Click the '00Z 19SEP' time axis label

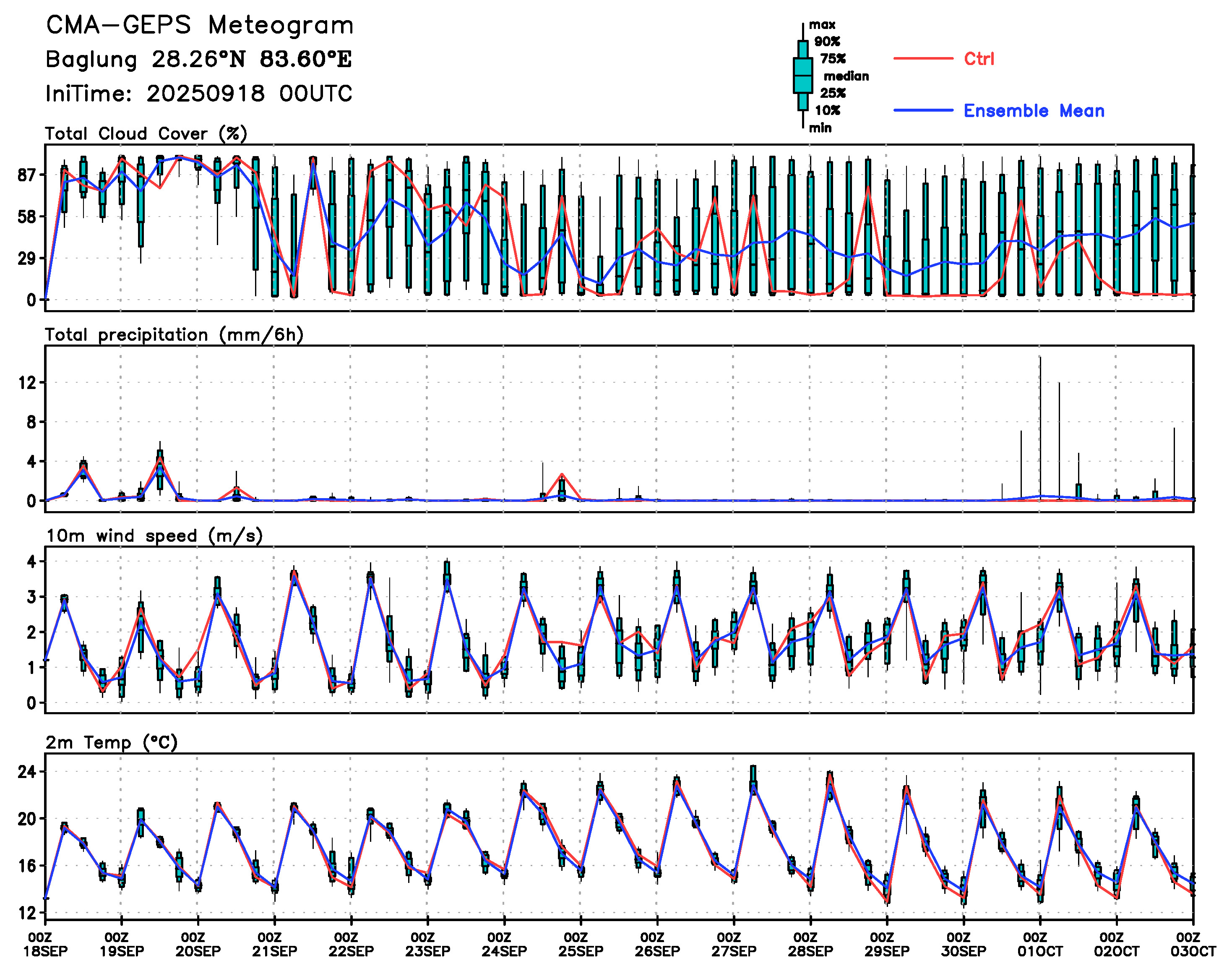(x=121, y=944)
